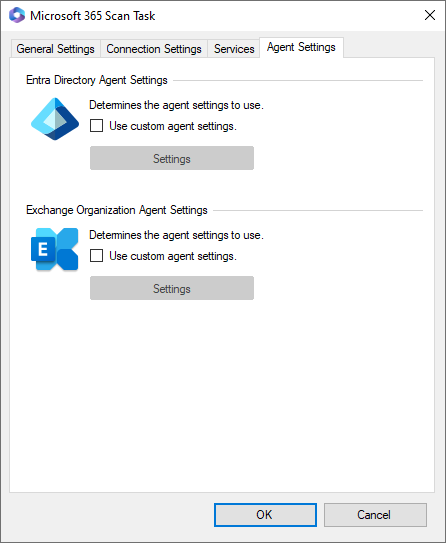
Task: Click the description text in the Exchange section
Action: [x=176, y=235]
